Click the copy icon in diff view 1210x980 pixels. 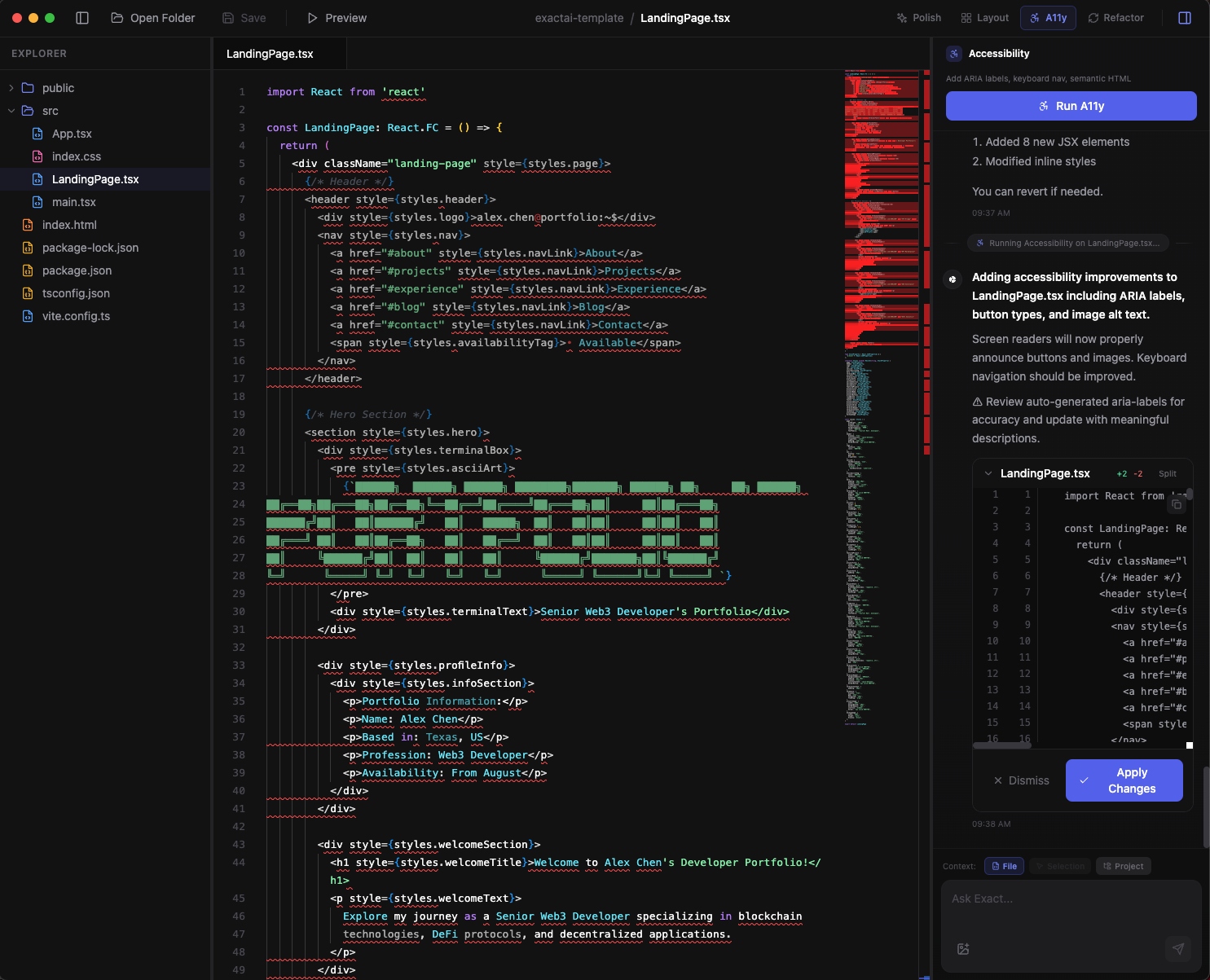coord(1176,505)
